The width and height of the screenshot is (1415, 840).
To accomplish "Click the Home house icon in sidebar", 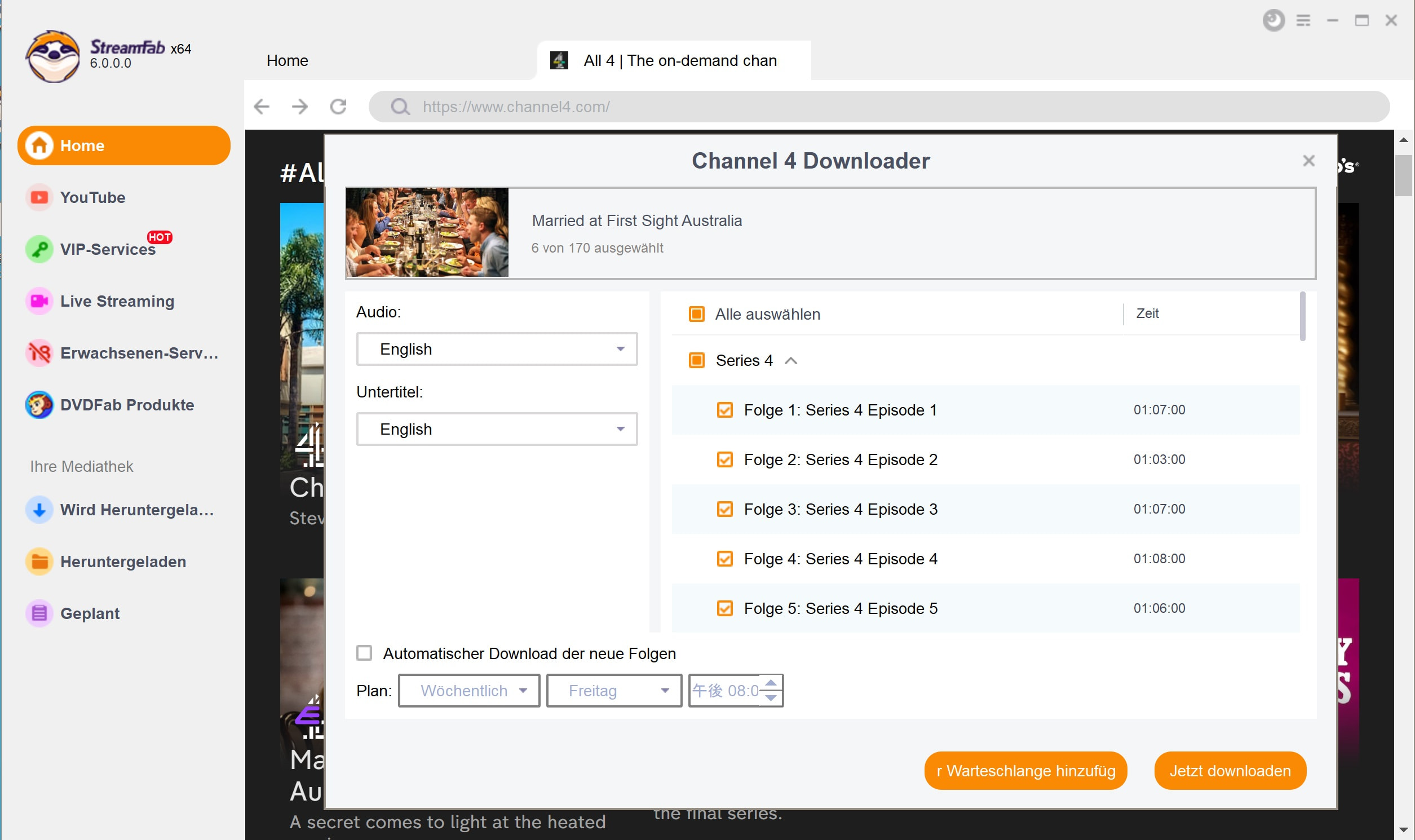I will 39,145.
